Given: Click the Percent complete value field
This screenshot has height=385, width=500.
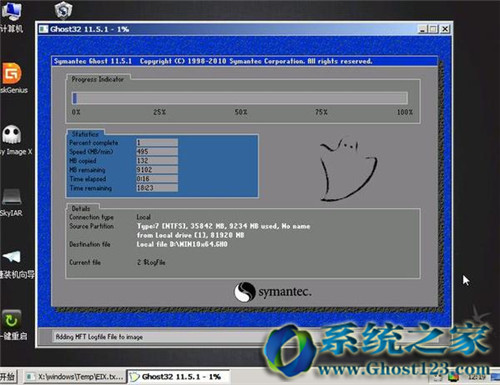Looking at the screenshot, I should 157,143.
